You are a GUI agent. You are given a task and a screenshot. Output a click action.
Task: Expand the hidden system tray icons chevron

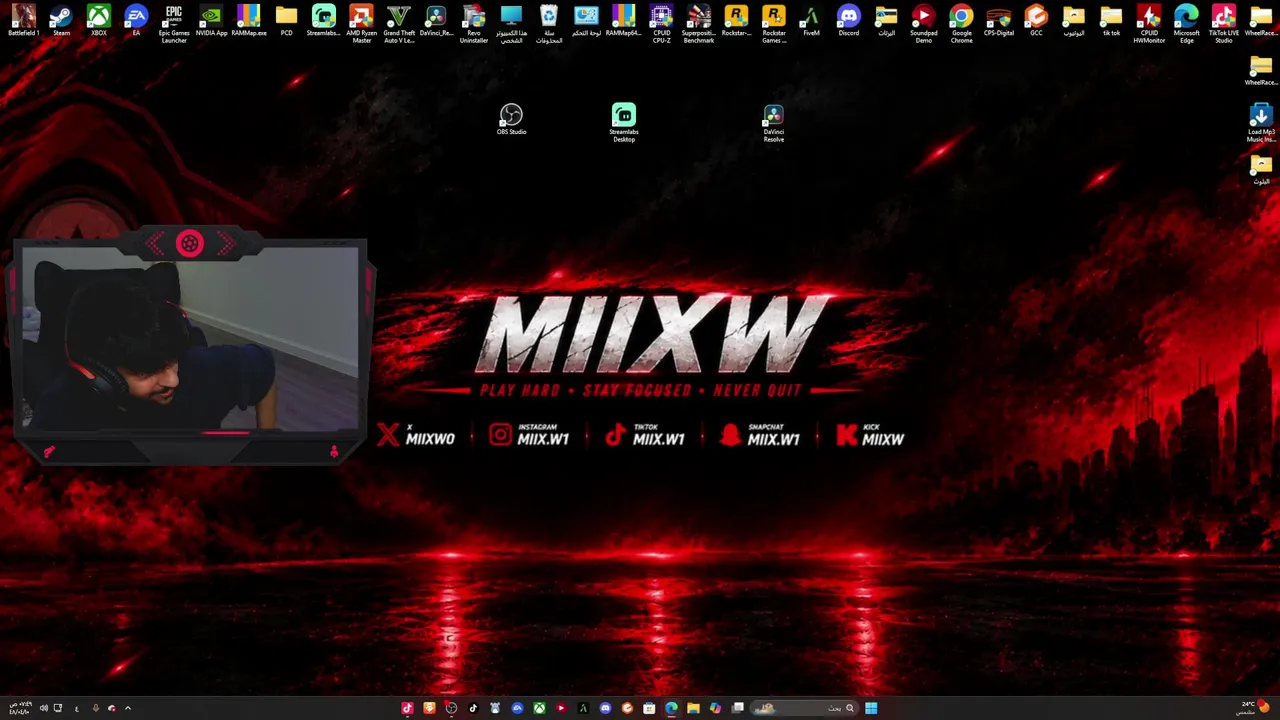(x=128, y=708)
